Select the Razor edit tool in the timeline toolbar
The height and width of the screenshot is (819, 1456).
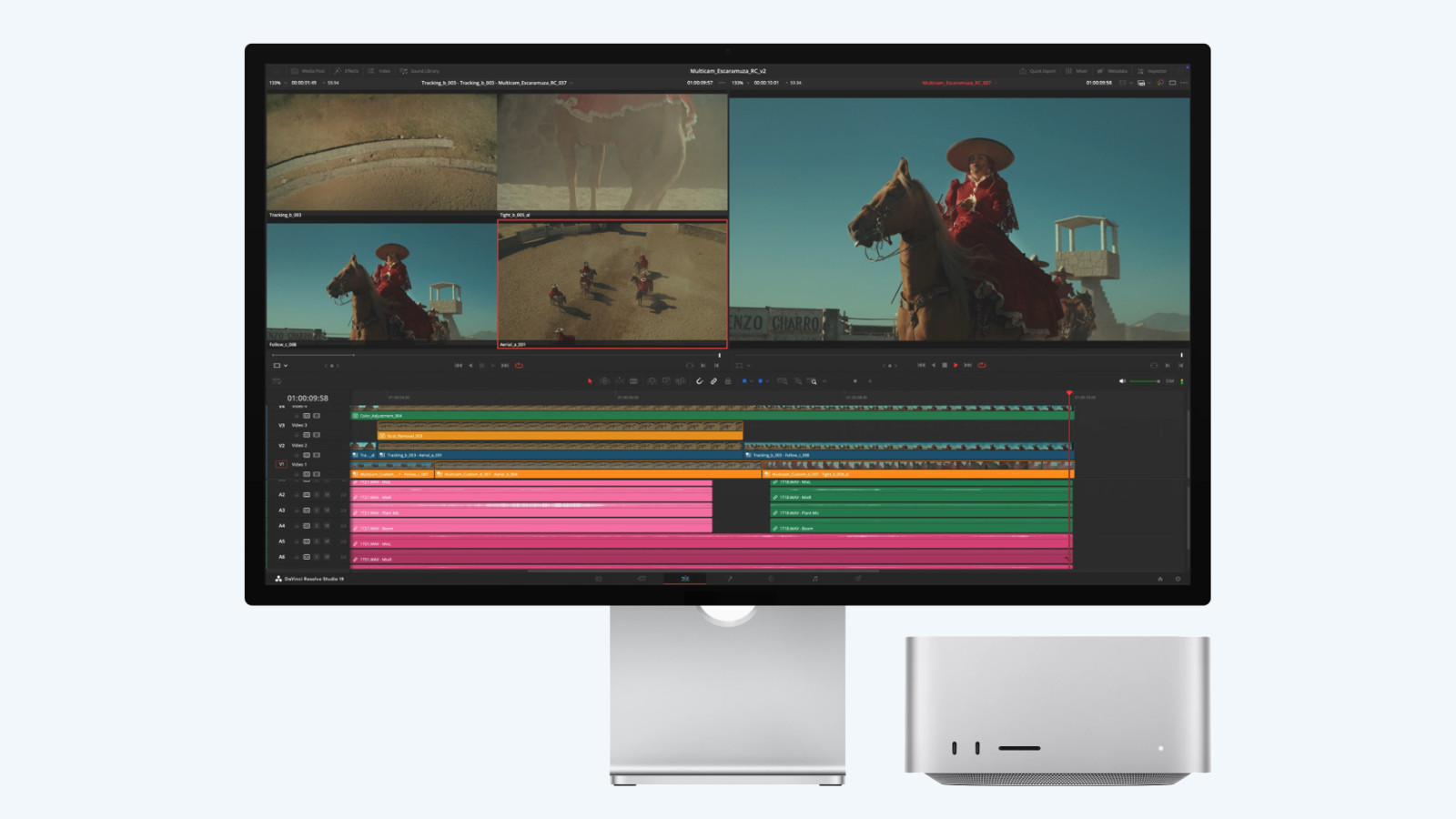pos(634,380)
